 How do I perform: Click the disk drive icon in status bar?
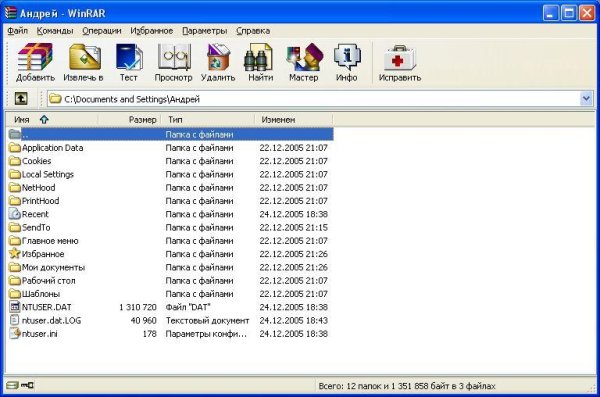point(12,385)
